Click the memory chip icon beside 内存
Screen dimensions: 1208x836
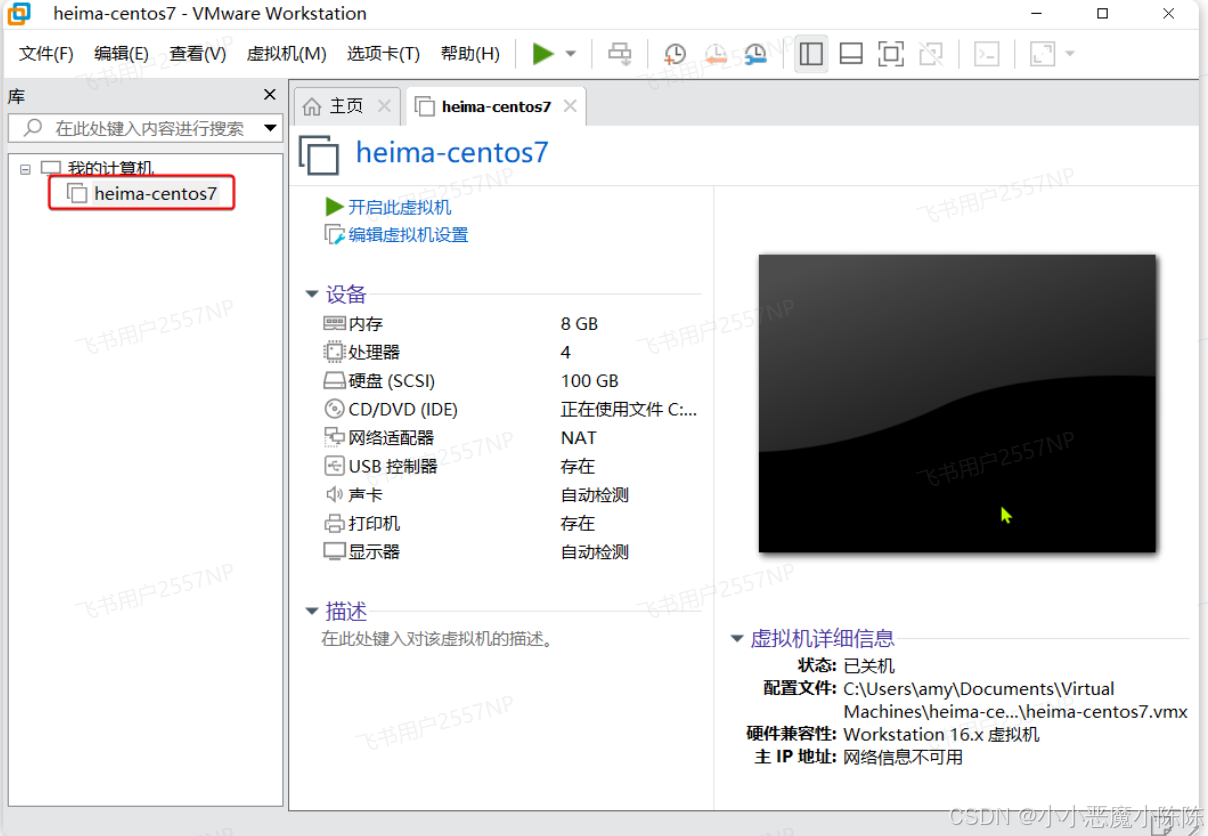point(334,324)
